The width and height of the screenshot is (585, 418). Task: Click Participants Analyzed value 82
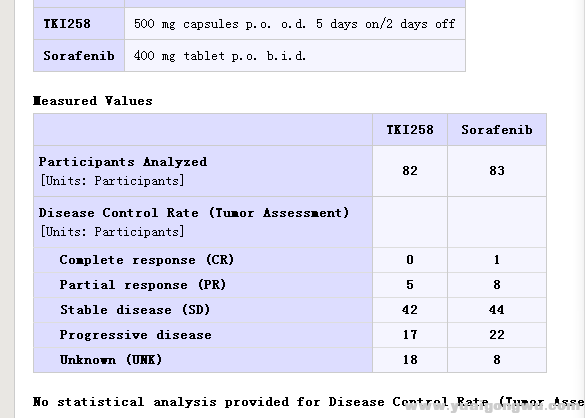coord(410,171)
